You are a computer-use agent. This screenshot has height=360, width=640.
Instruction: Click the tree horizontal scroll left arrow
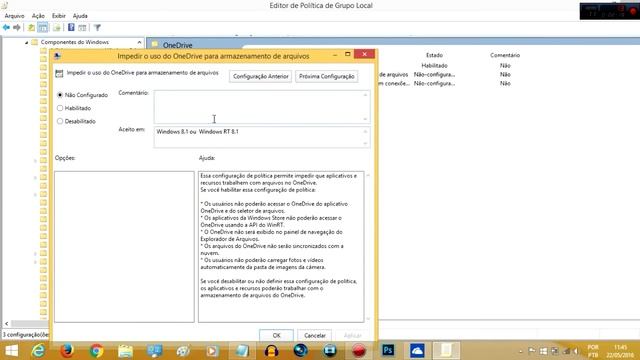click(x=6, y=323)
